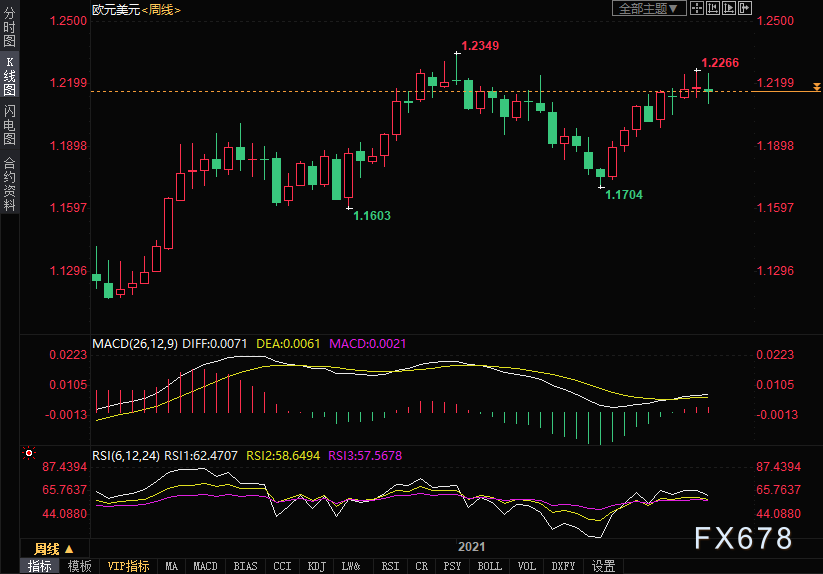Choose the BIAS indicator
The width and height of the screenshot is (823, 574).
[246, 566]
